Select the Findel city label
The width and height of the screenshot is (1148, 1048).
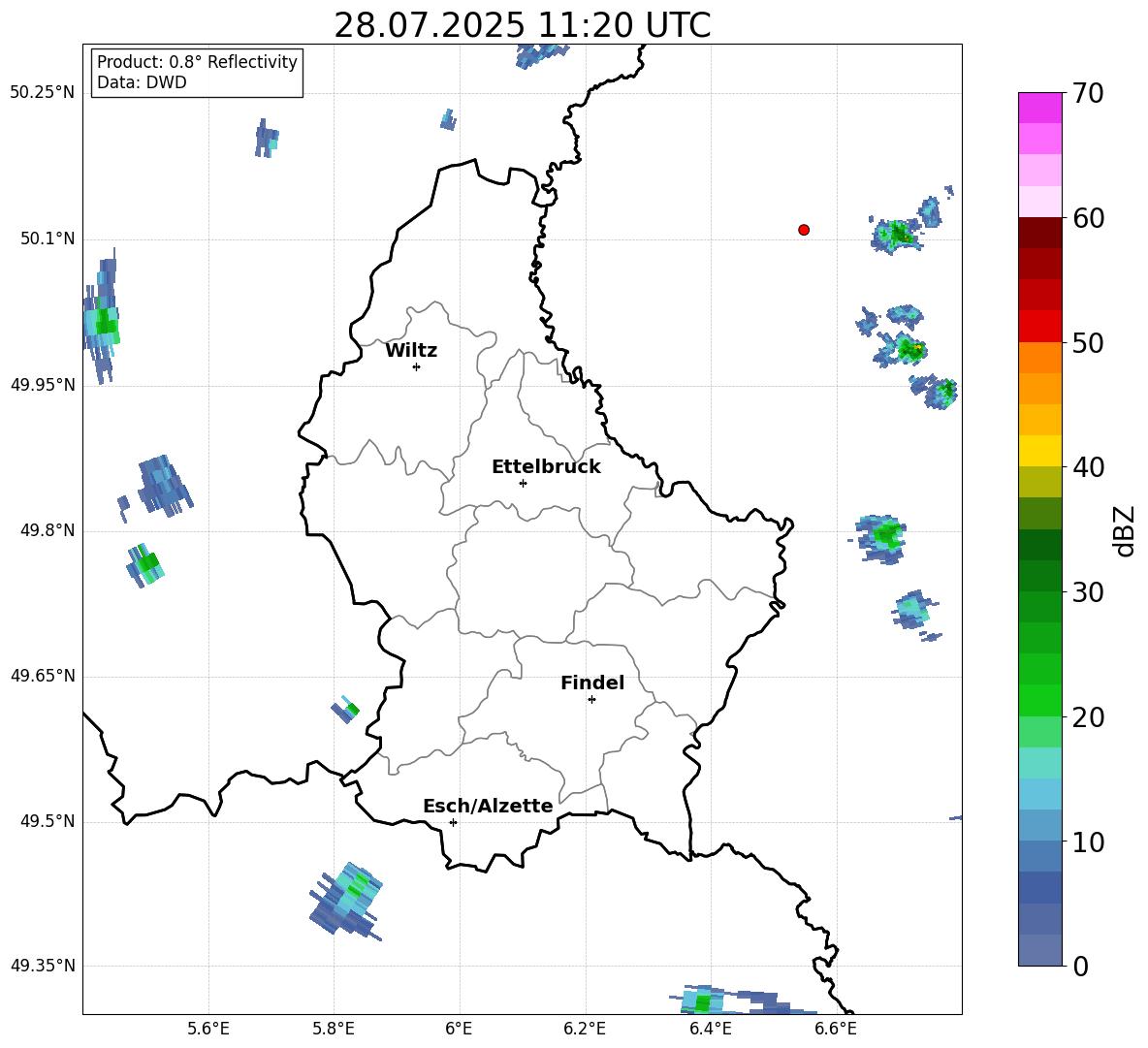coord(592,683)
